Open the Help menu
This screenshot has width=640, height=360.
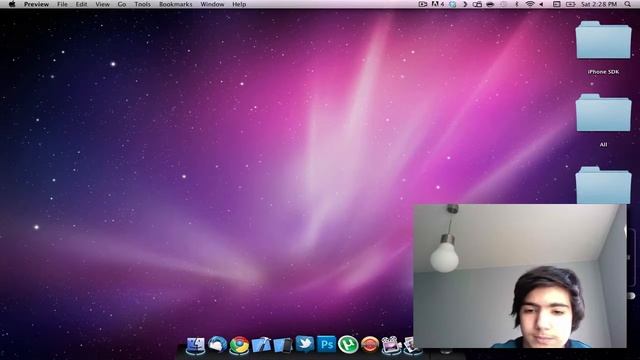tap(239, 4)
